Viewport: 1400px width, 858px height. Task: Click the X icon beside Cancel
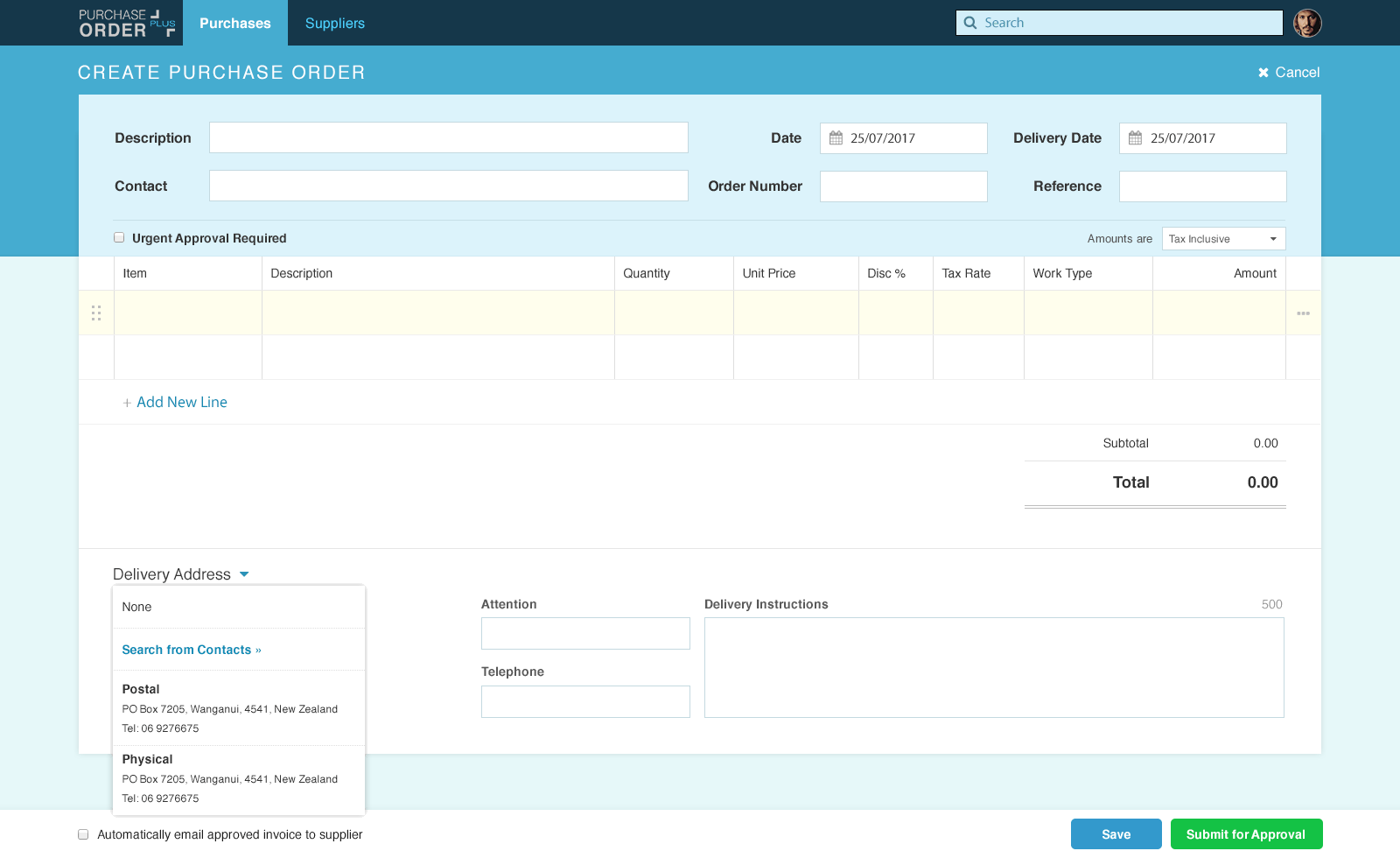pyautogui.click(x=1263, y=72)
